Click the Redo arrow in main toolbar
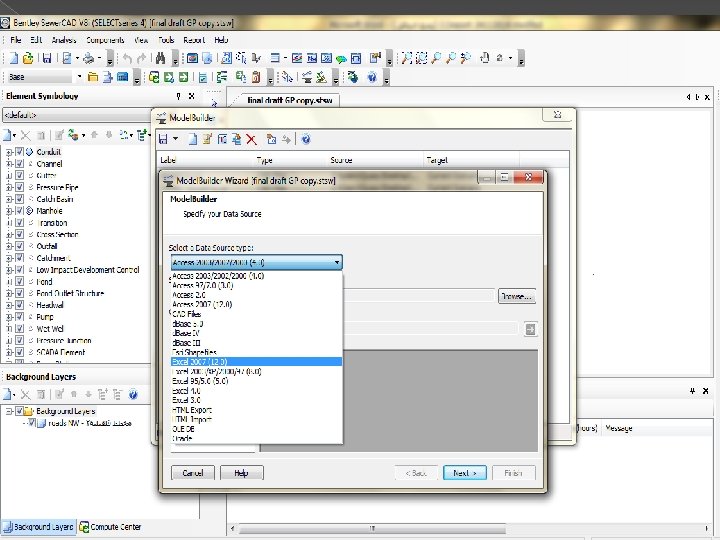This screenshot has width=720, height=540. click(142, 58)
